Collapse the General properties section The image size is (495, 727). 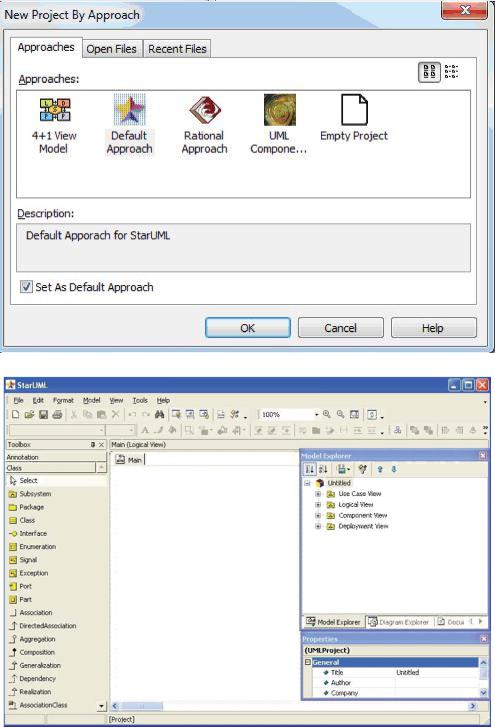[x=307, y=662]
